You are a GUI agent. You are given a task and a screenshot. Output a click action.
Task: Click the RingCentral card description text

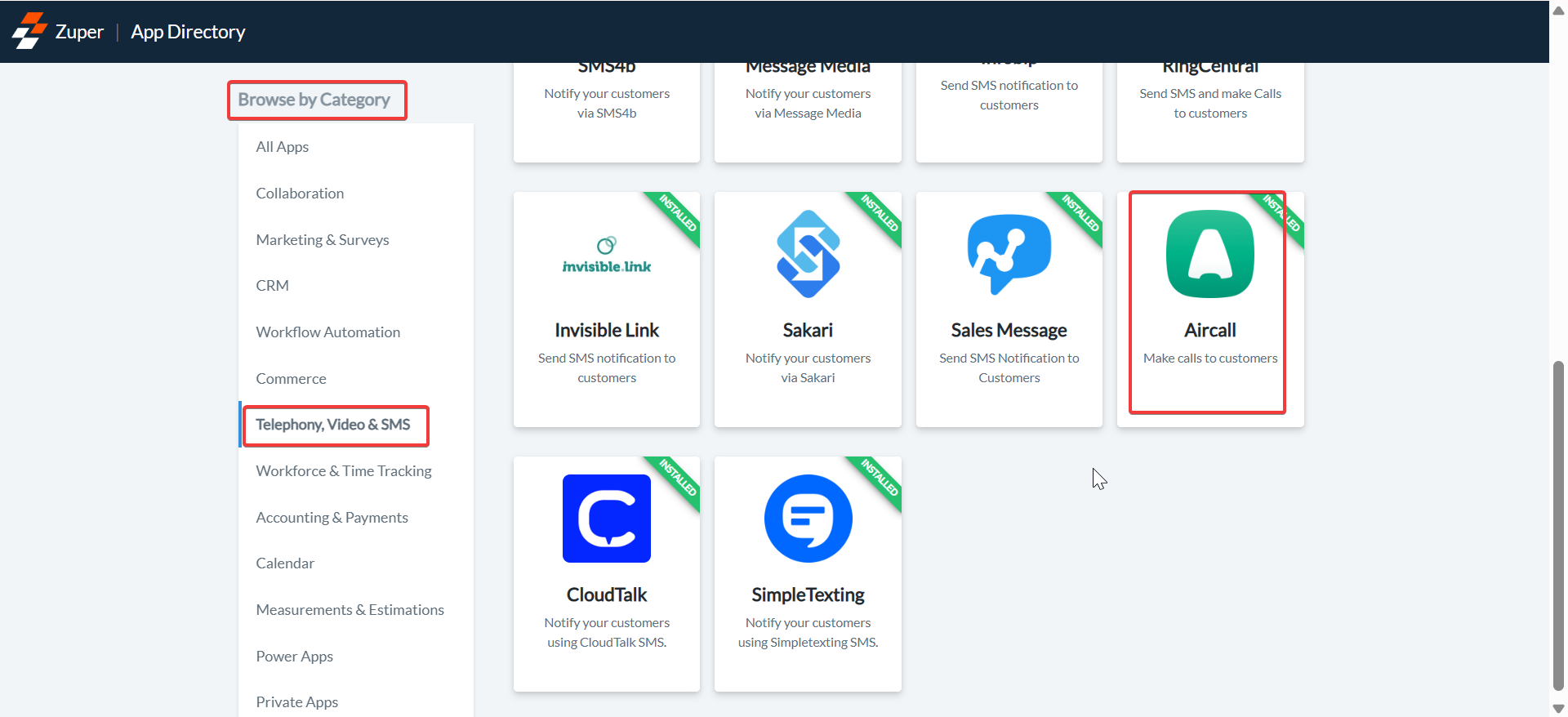pos(1210,104)
